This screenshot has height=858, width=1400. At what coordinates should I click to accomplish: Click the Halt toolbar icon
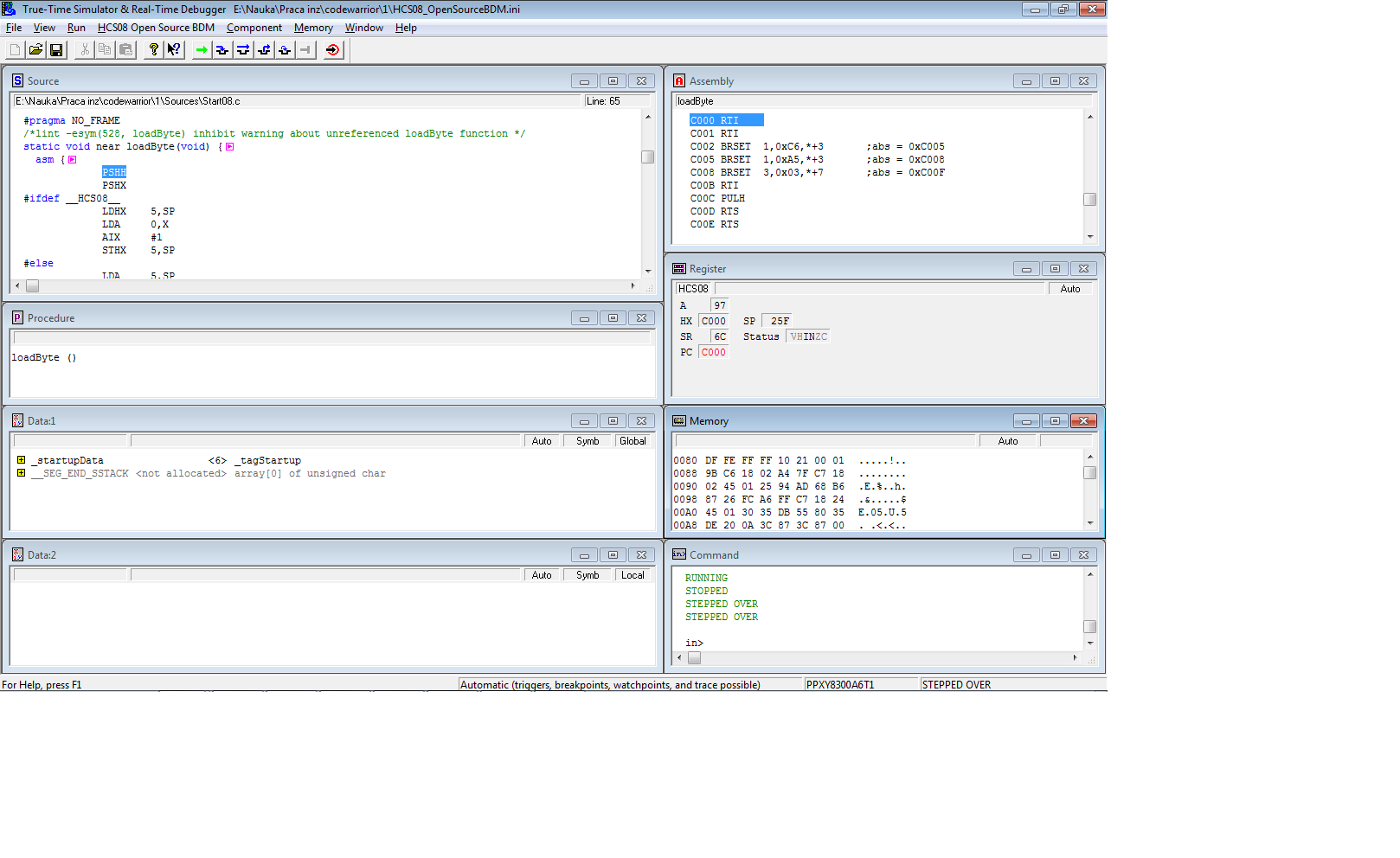(x=305, y=50)
